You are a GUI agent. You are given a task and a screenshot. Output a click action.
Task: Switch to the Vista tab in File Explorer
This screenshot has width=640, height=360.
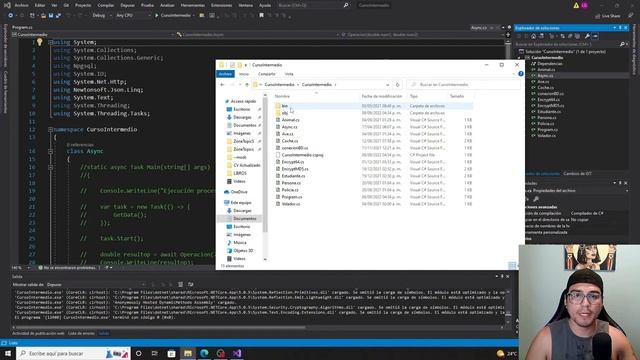tap(289, 74)
